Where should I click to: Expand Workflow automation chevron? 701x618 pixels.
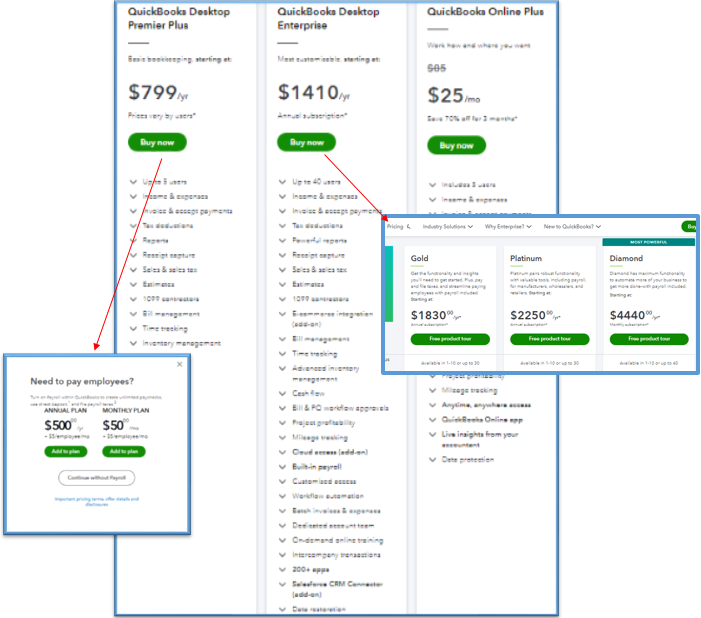pos(283,496)
